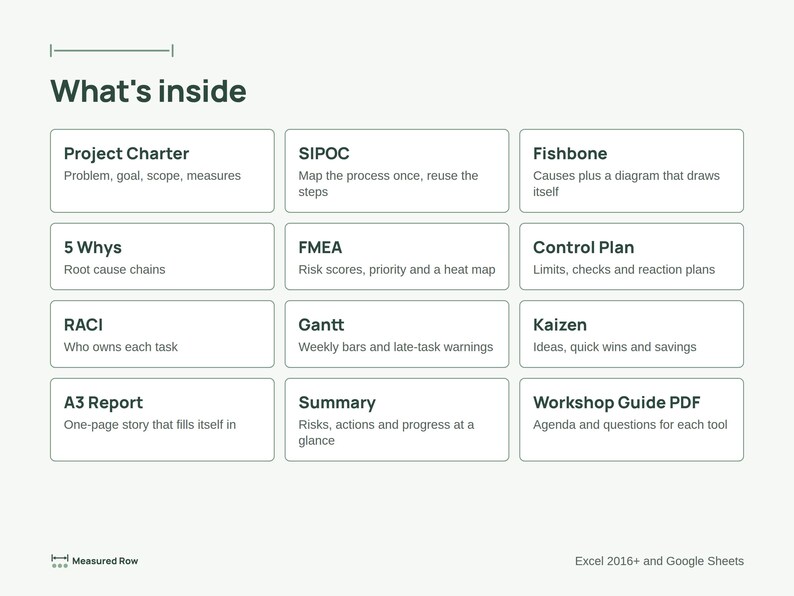Click "Risks, actions and progress" description
This screenshot has height=596, width=794.
coord(386,432)
